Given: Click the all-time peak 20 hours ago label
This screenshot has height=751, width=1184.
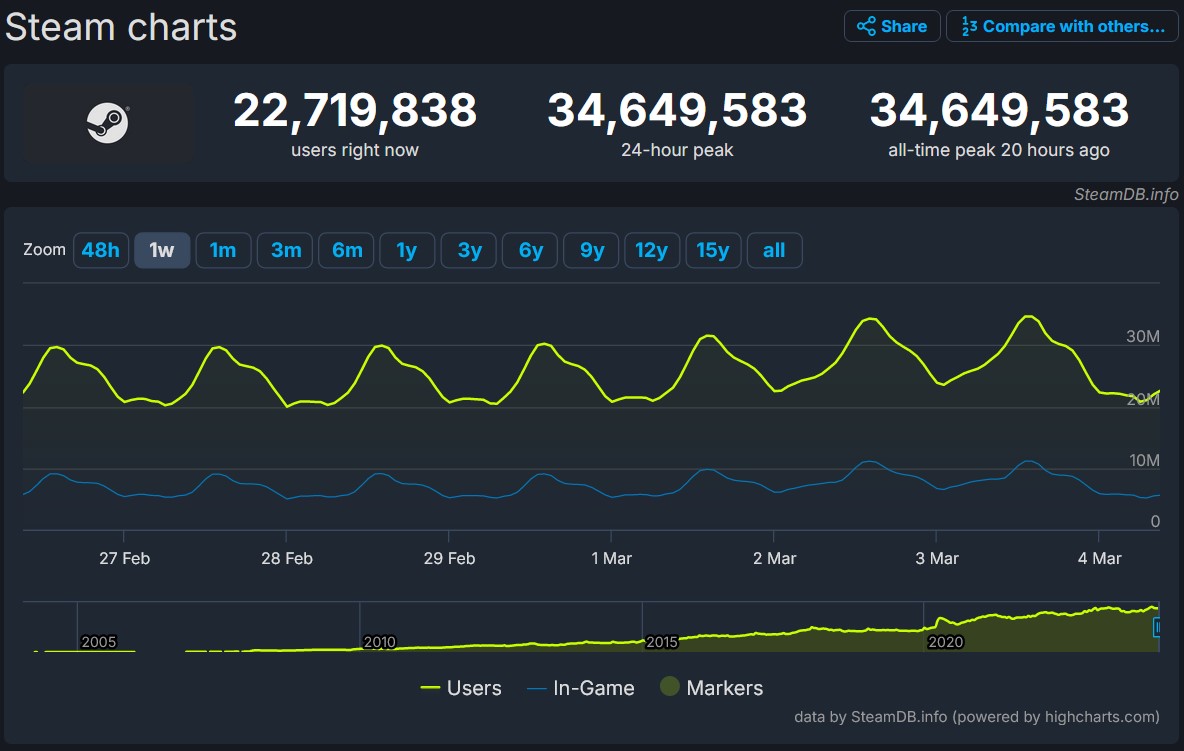Looking at the screenshot, I should 998,150.
